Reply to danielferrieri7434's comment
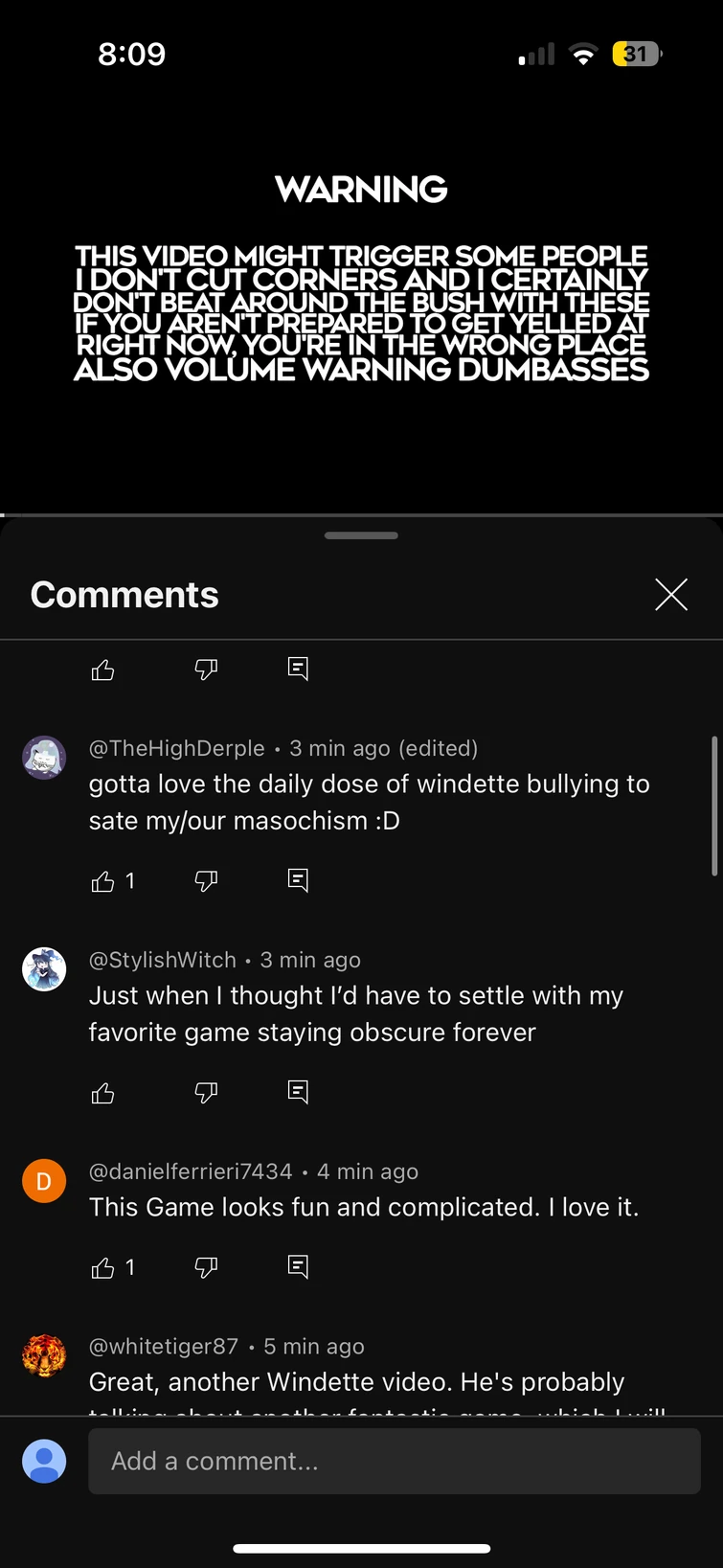Screen dimensions: 723x1568 click(x=298, y=1267)
